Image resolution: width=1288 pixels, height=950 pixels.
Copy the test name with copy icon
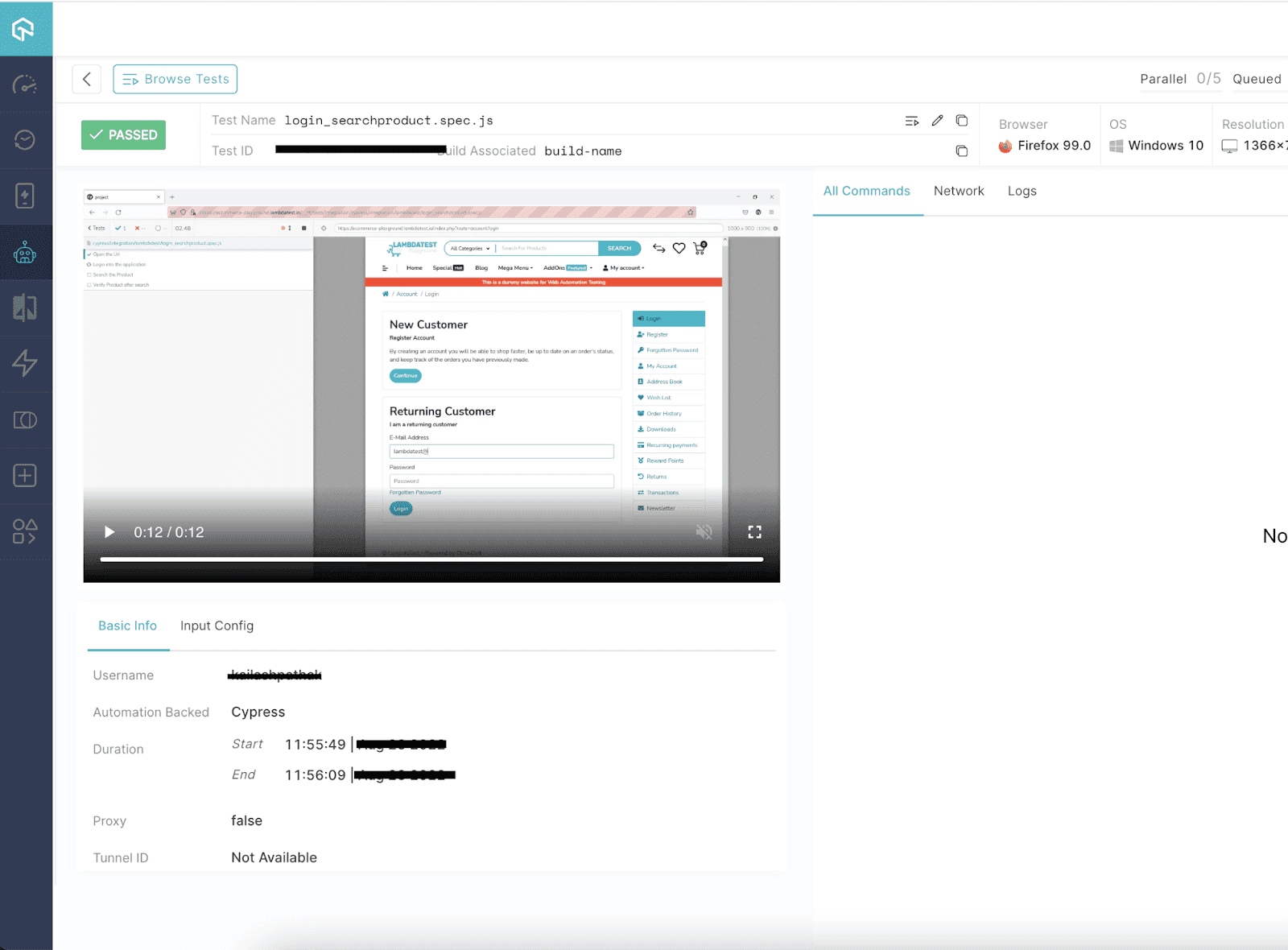pos(961,121)
